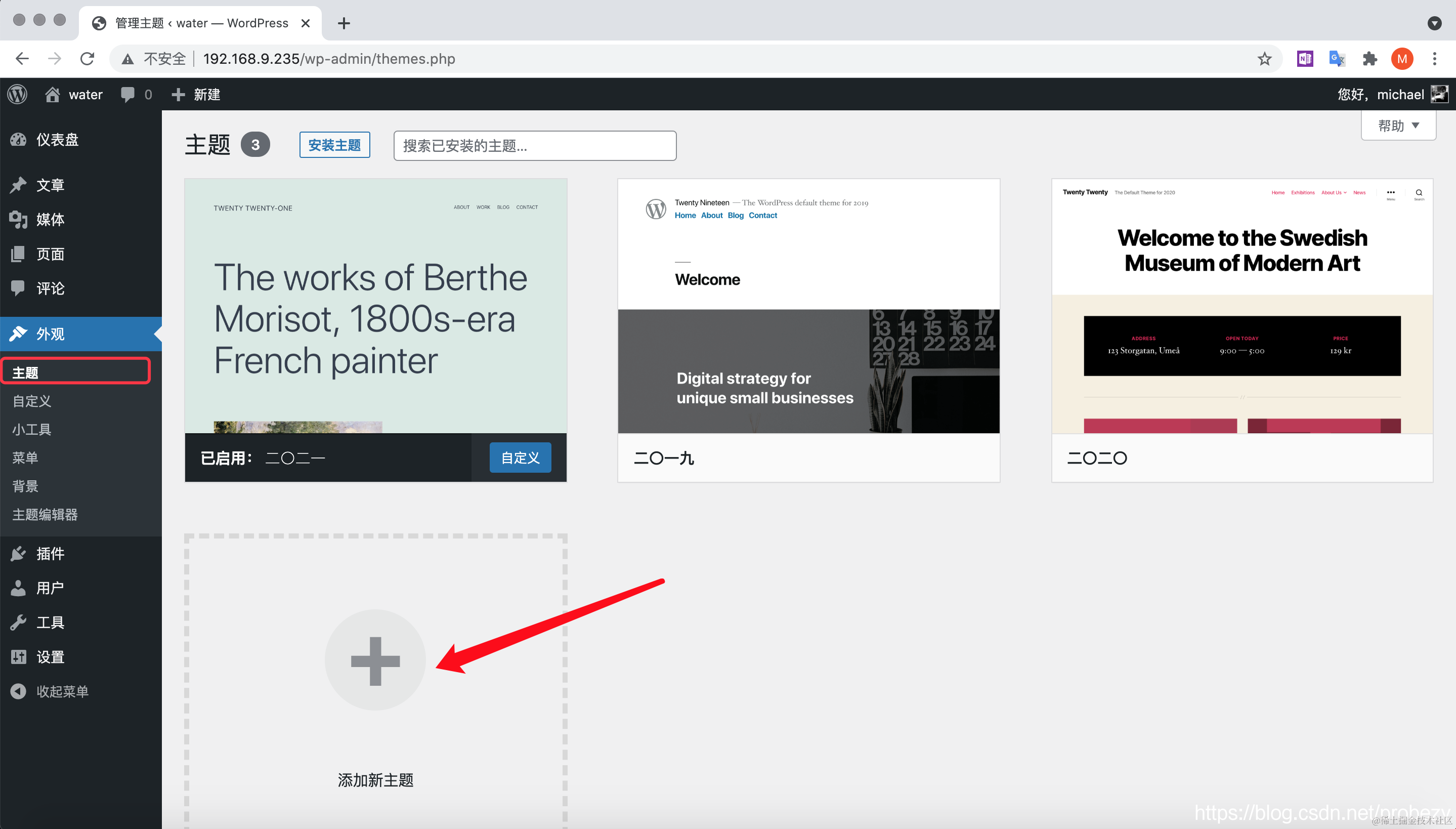Click the OneNote extension icon
This screenshot has width=1456, height=829.
pyautogui.click(x=1304, y=59)
